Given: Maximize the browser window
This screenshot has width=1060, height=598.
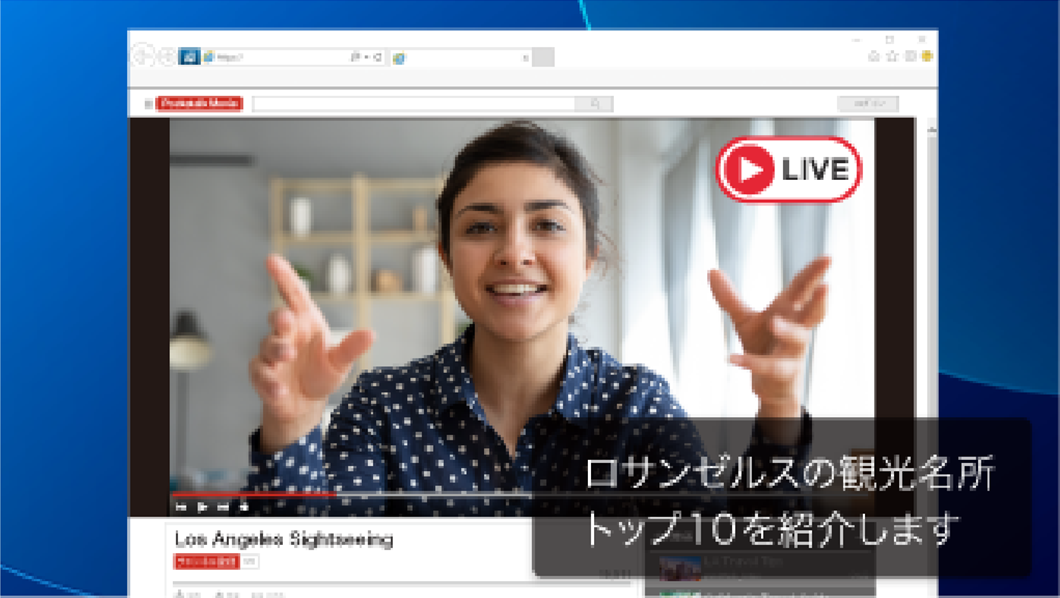Looking at the screenshot, I should coord(890,40).
